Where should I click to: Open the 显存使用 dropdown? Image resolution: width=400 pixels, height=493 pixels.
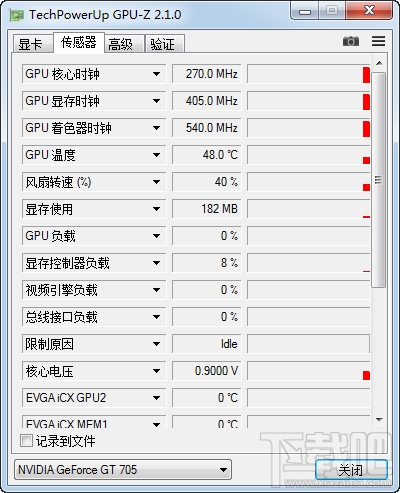pos(156,209)
